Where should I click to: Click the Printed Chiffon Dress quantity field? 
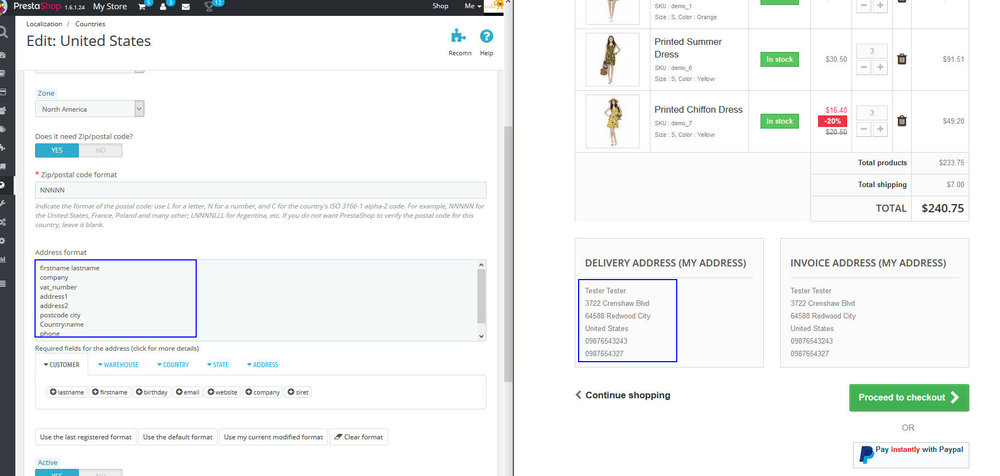click(872, 114)
